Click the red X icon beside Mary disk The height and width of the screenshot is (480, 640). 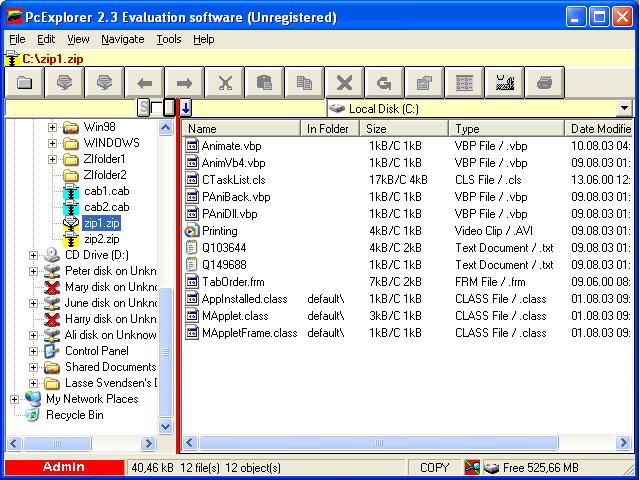point(52,287)
